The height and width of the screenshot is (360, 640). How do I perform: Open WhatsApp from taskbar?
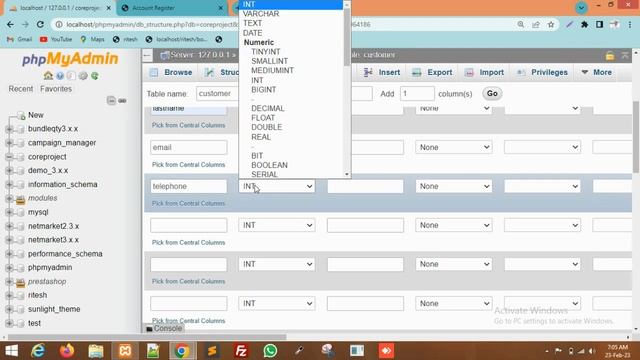(x=270, y=351)
